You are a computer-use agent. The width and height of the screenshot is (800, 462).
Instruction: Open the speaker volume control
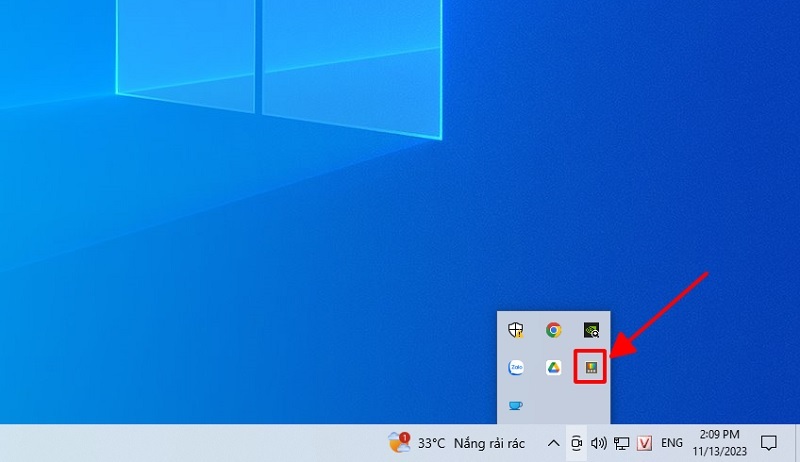pyautogui.click(x=599, y=442)
